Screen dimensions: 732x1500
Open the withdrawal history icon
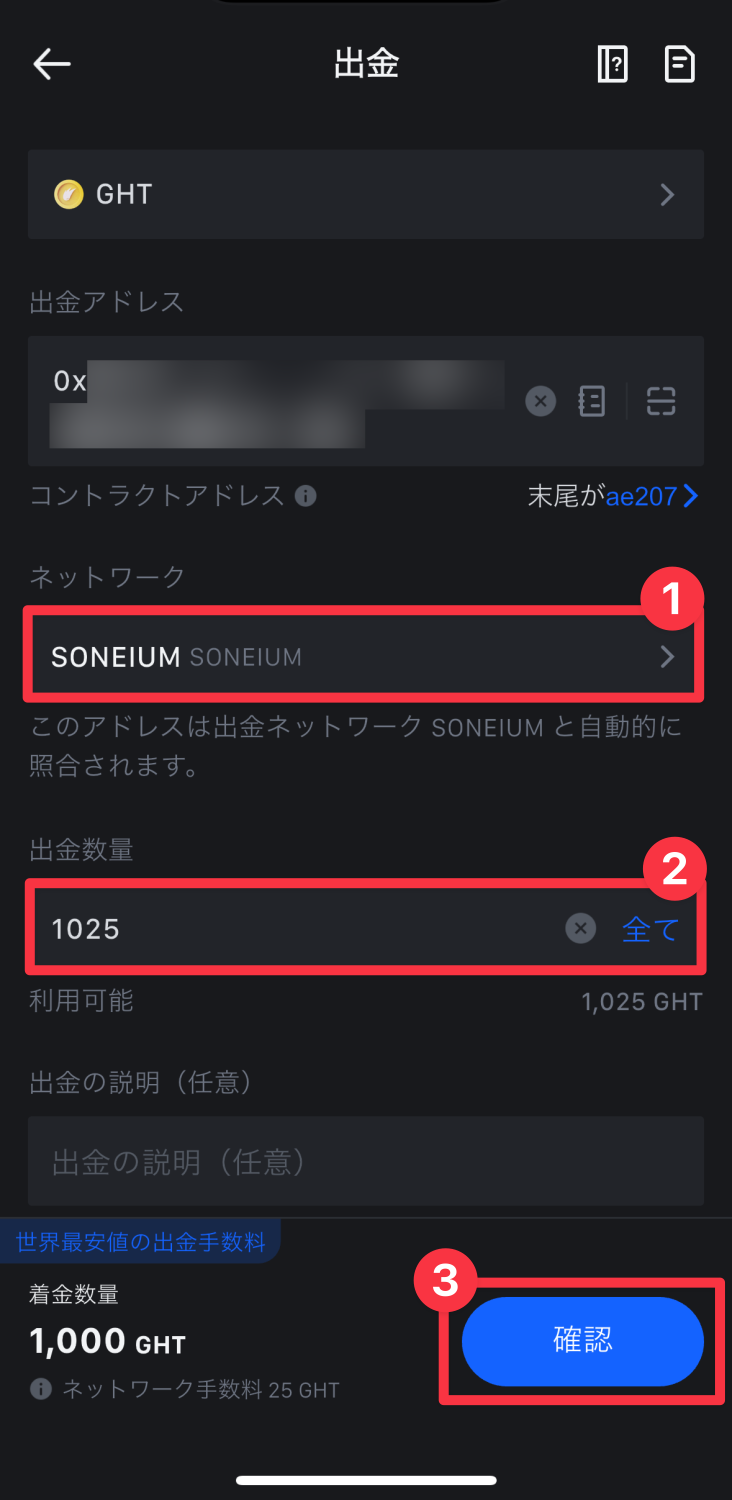680,65
